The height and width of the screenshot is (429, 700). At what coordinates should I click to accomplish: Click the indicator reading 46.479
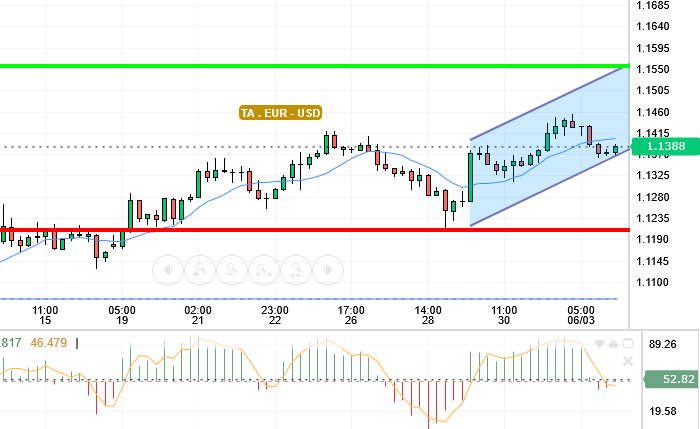tap(49, 343)
